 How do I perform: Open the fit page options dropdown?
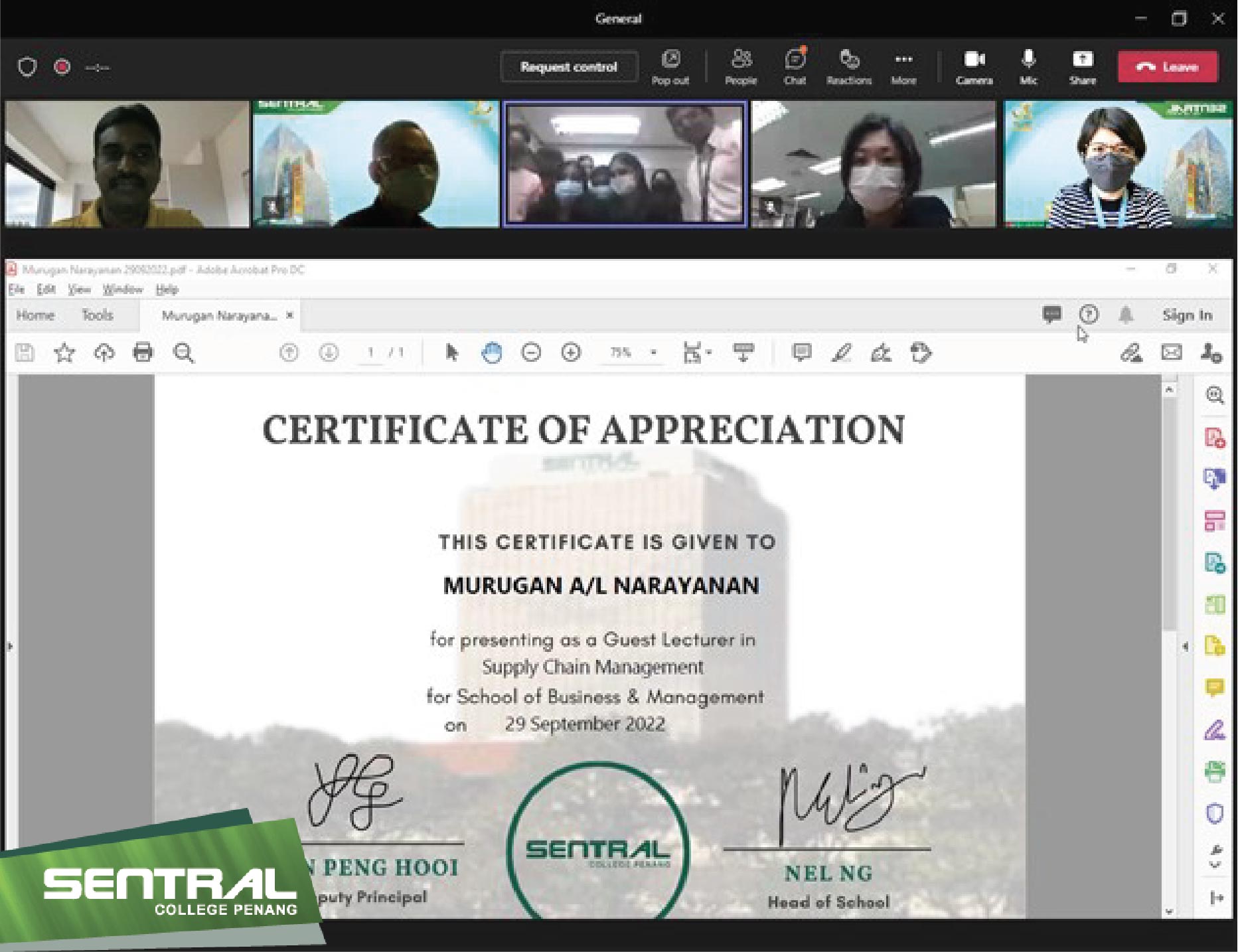(696, 353)
